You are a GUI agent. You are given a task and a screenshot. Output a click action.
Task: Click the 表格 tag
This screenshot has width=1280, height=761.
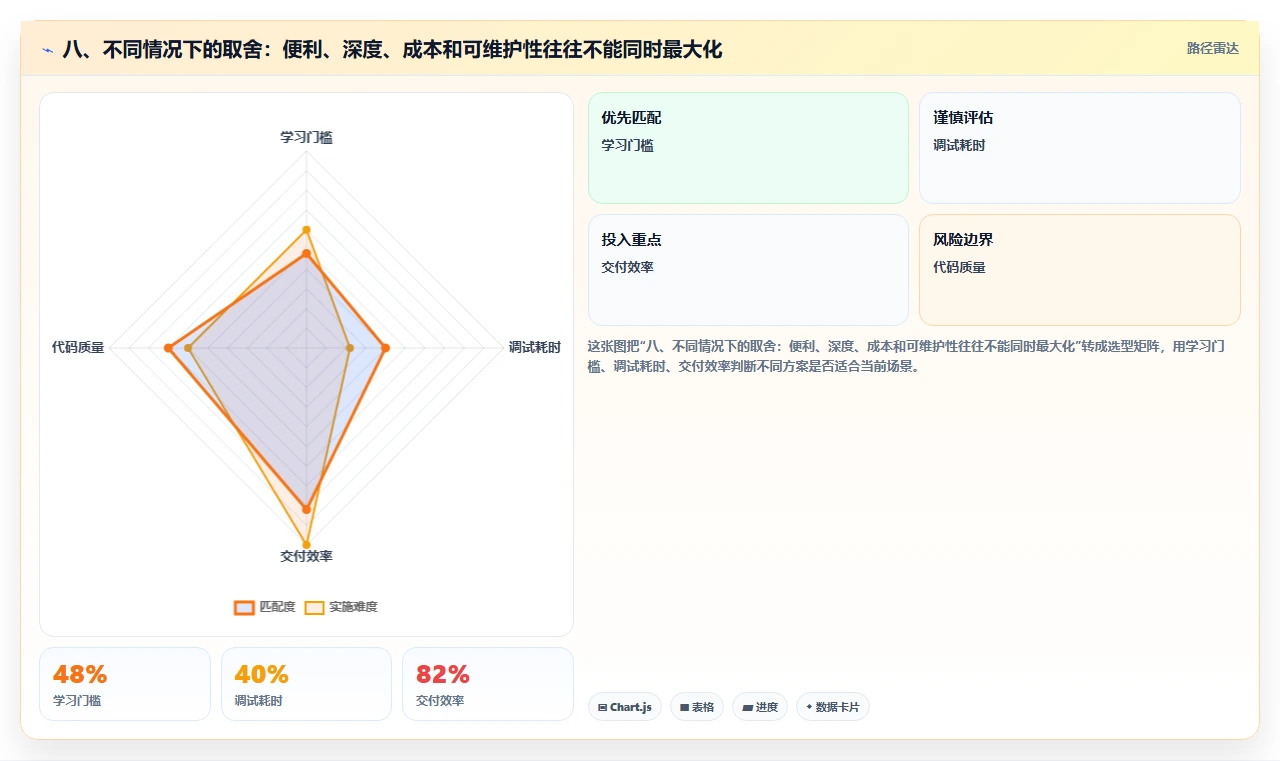coord(697,707)
